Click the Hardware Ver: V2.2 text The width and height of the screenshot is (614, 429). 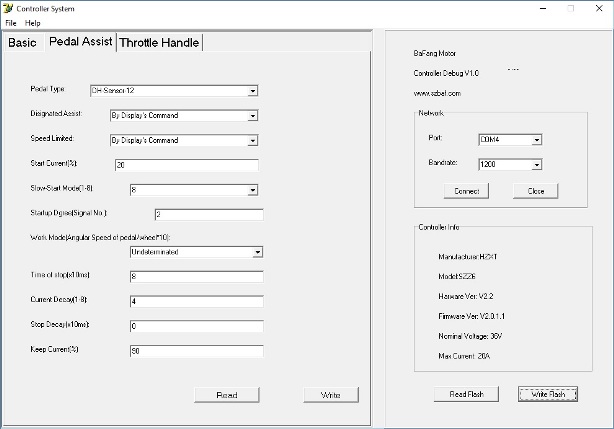point(466,296)
